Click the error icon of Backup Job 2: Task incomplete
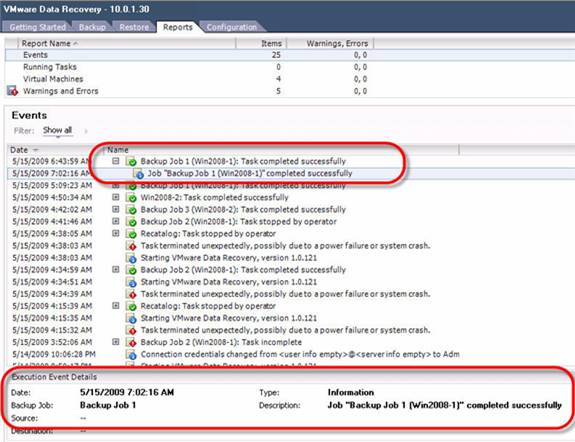575x442 pixels. 131,343
